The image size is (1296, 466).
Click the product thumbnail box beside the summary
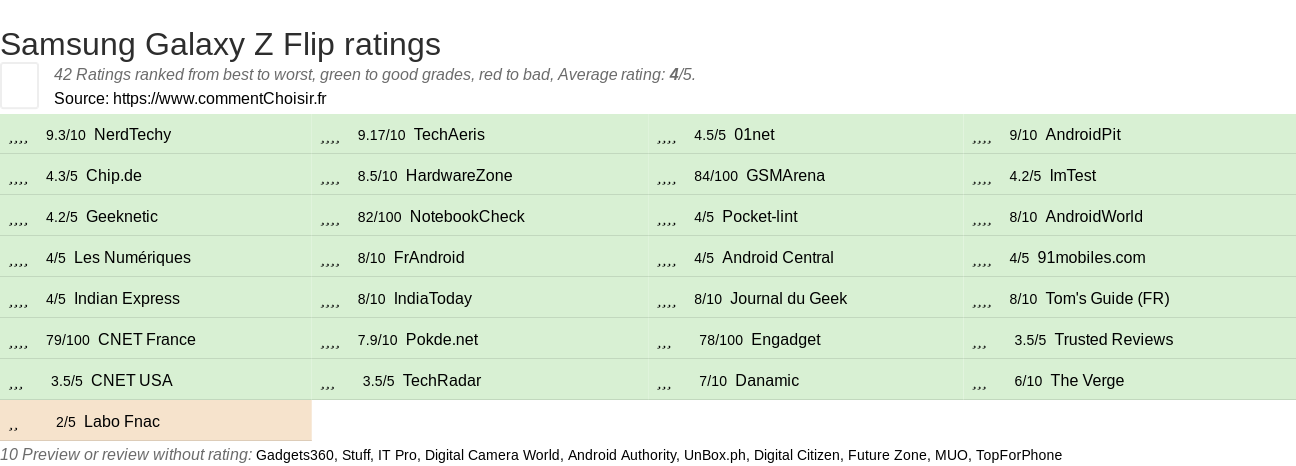coord(19,85)
